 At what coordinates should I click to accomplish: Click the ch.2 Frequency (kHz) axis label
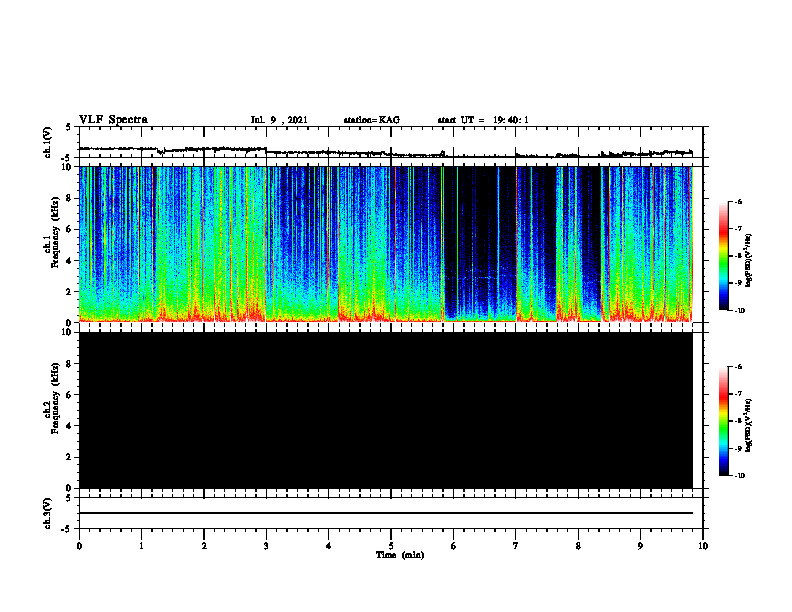[x=52, y=398]
